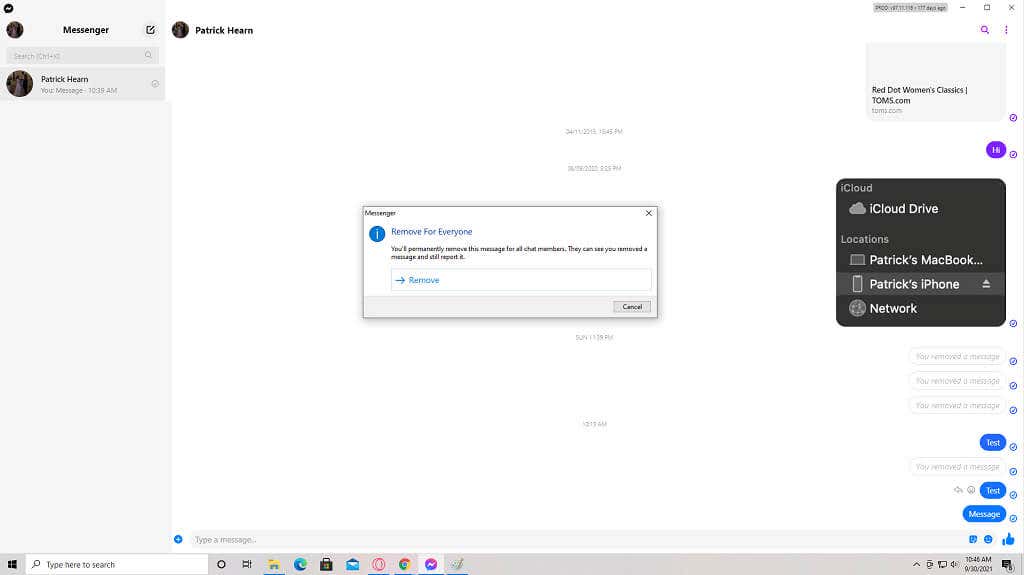Open Messenger from the Windows taskbar

431,564
